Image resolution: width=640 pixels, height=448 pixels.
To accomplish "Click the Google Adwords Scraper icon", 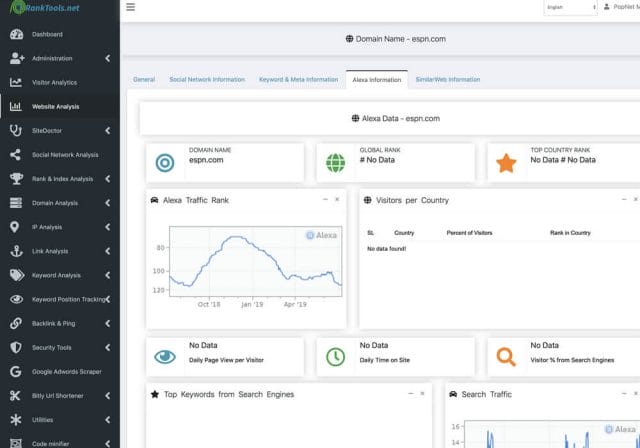I will pyautogui.click(x=15, y=371).
